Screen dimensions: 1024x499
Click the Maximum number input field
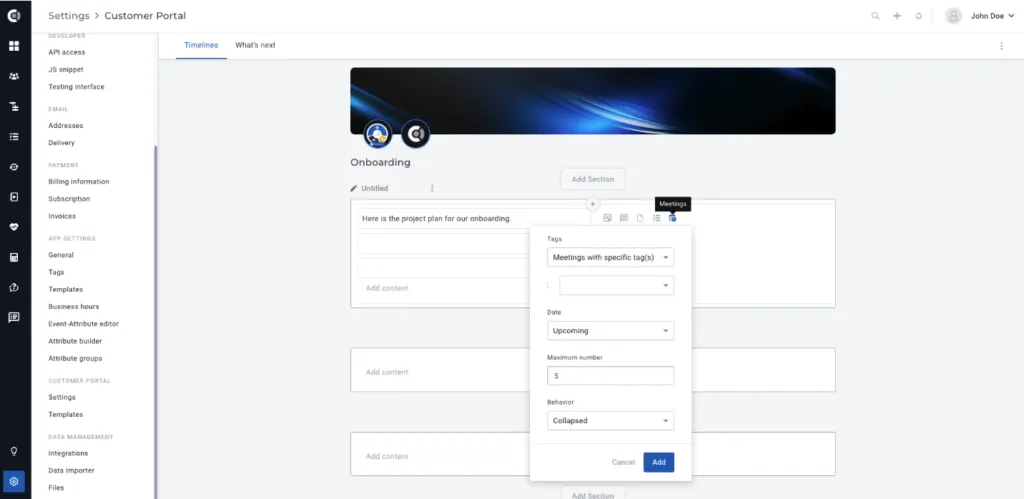point(611,376)
